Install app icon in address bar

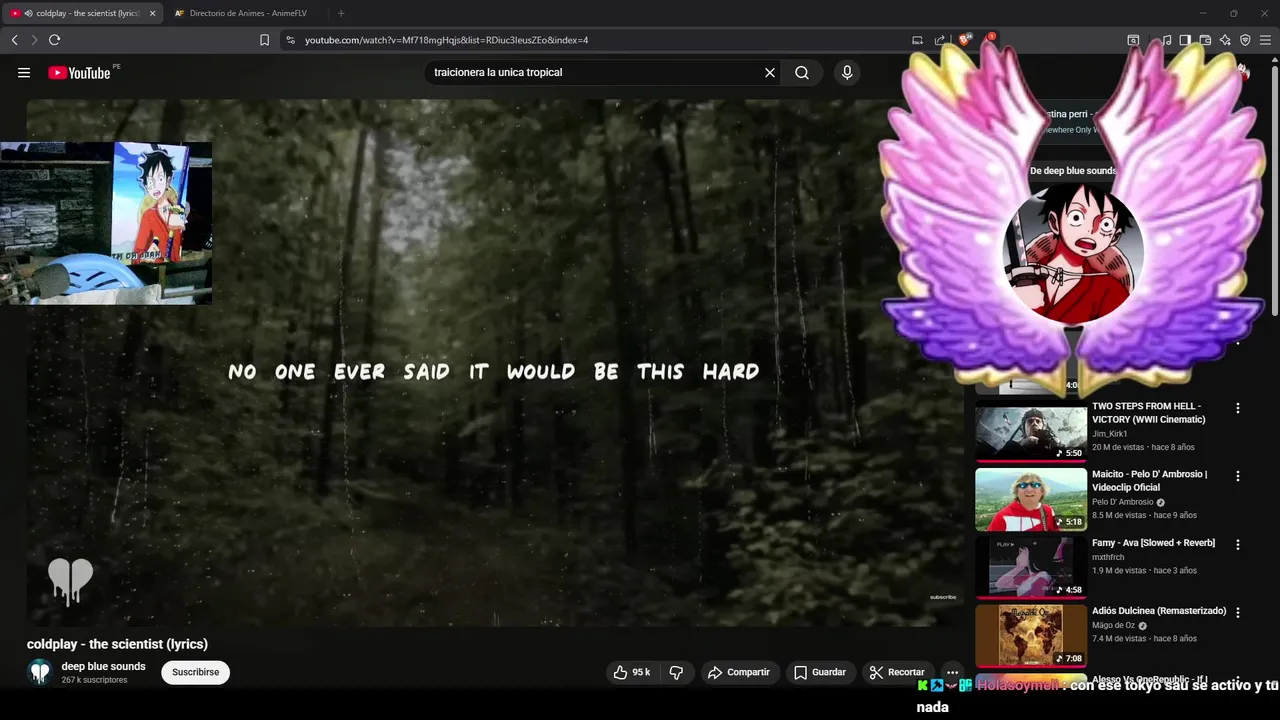pyautogui.click(x=917, y=40)
